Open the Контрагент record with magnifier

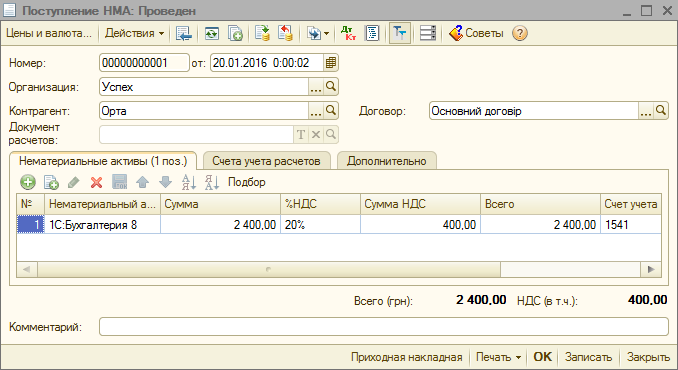point(331,111)
